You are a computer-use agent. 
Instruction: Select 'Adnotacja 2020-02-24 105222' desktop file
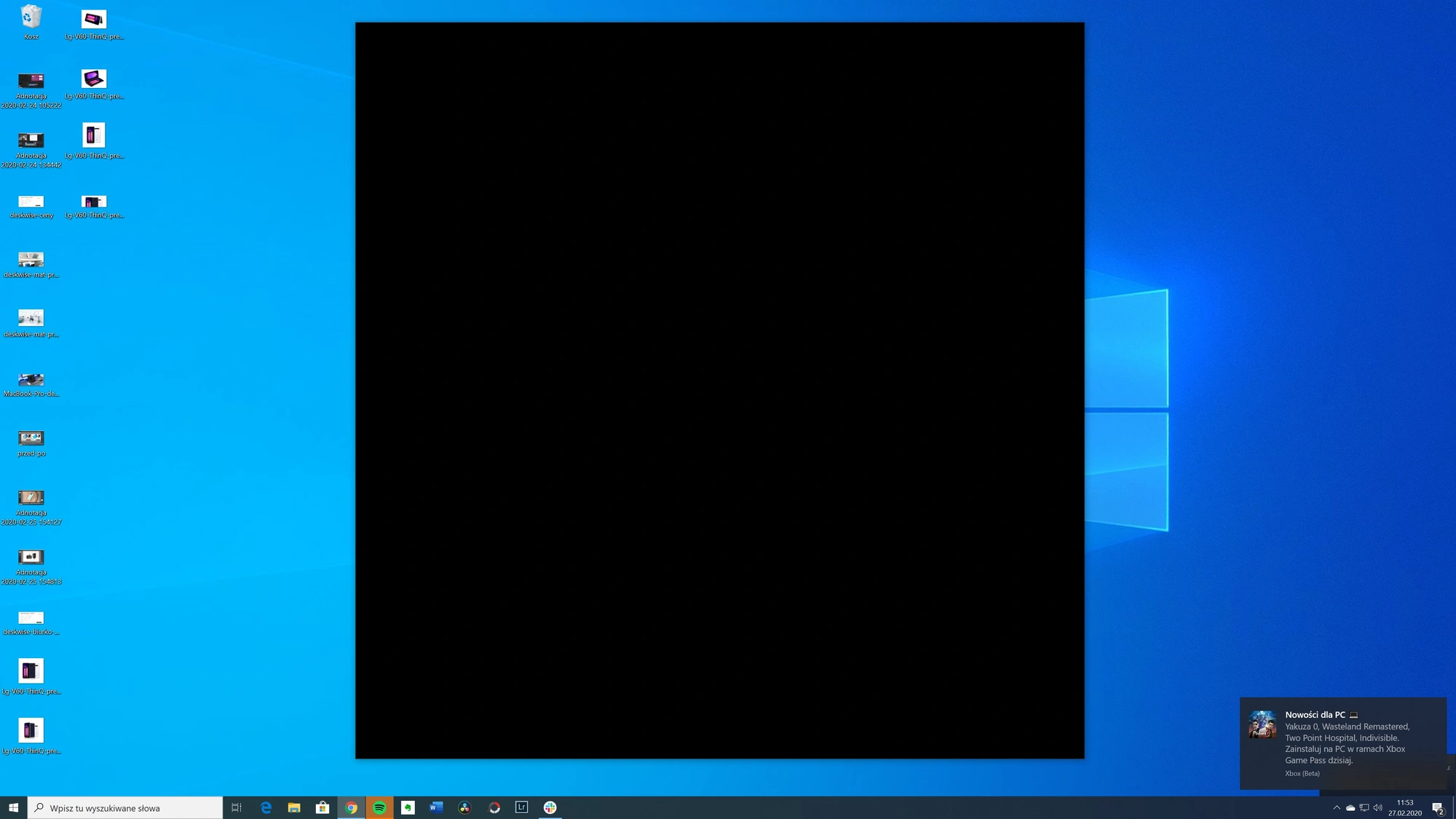click(x=31, y=91)
